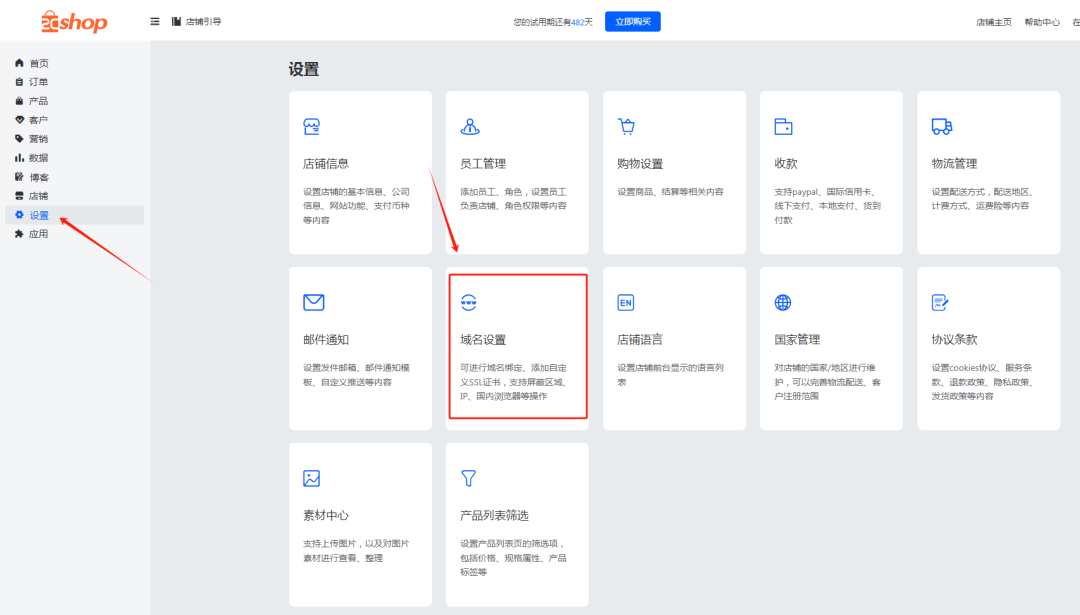Click the person icon on the 员工管理 card

tap(469, 126)
